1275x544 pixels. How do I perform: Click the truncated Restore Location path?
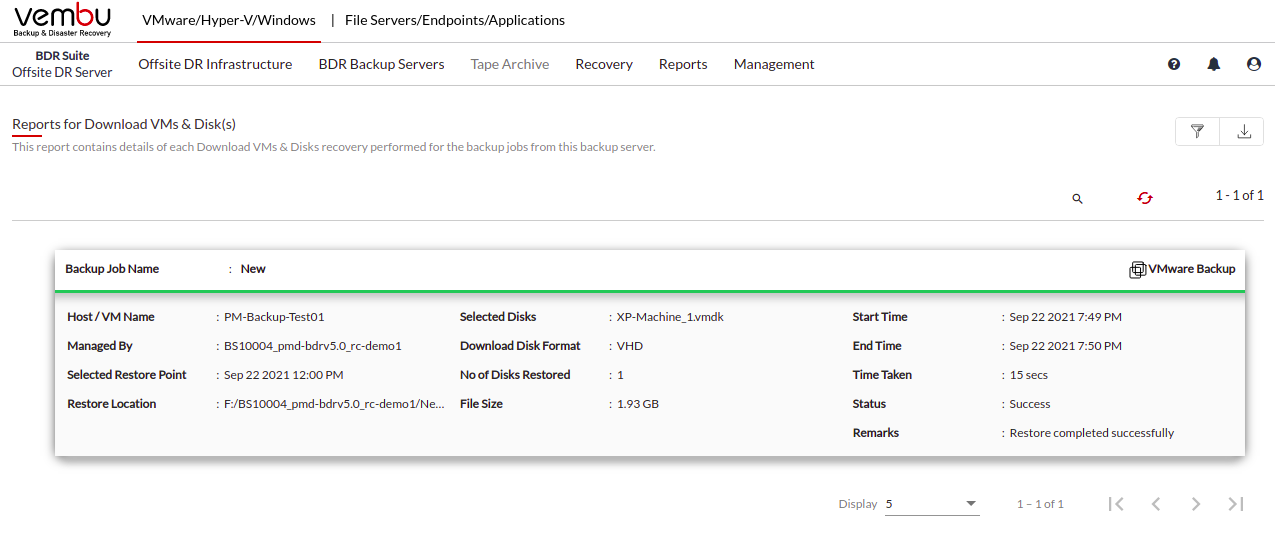coord(334,404)
